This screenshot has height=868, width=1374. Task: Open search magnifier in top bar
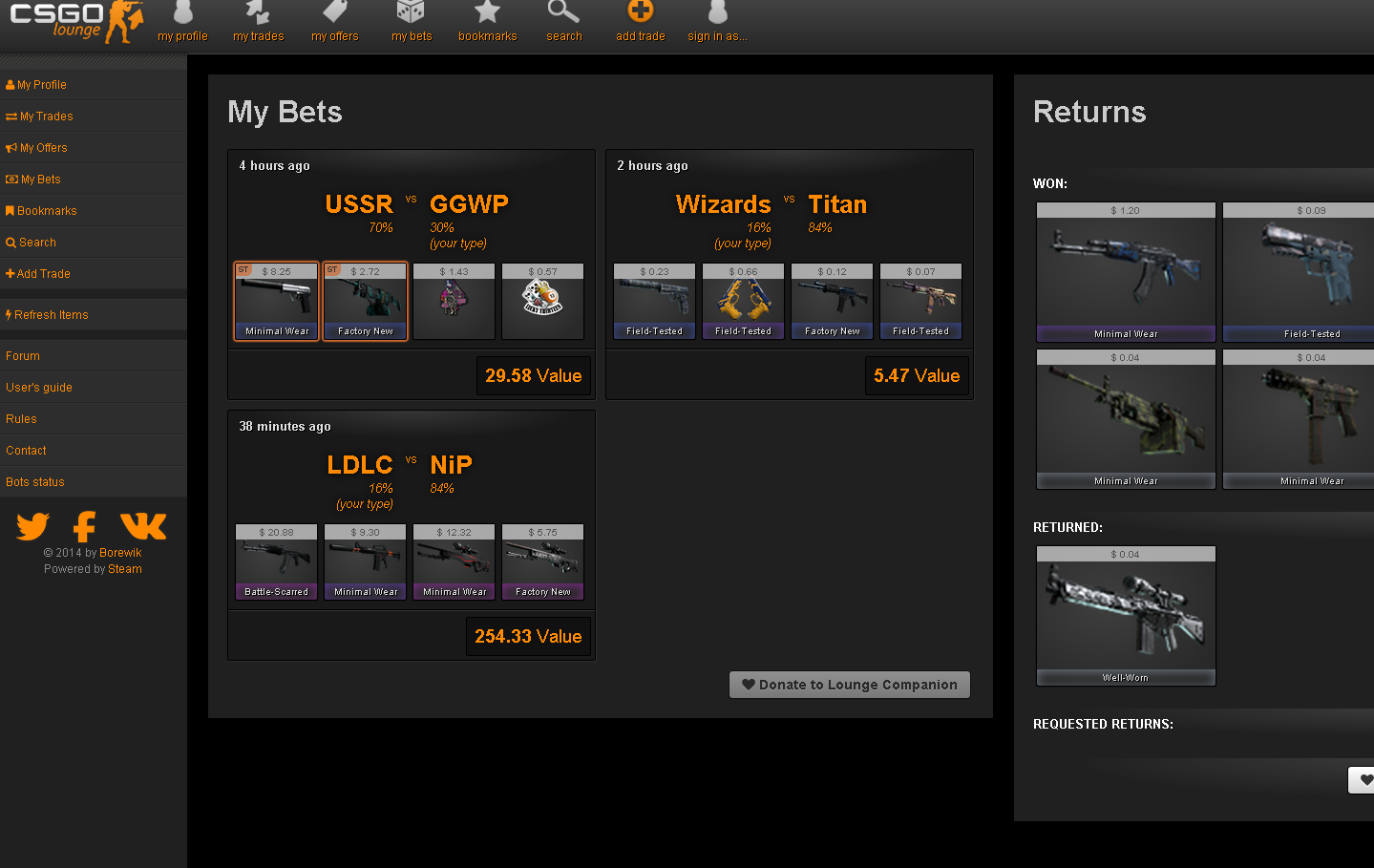tap(563, 12)
